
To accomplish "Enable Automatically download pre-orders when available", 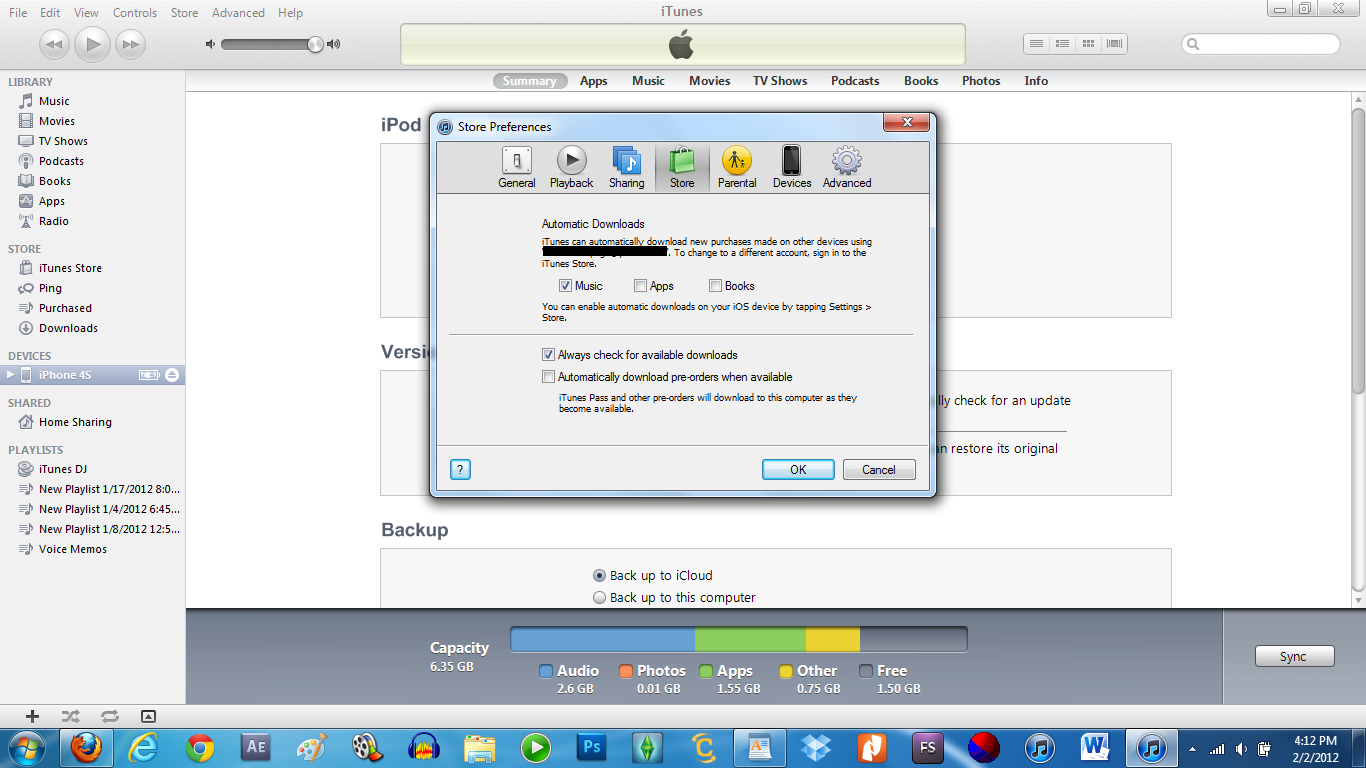I will (548, 377).
